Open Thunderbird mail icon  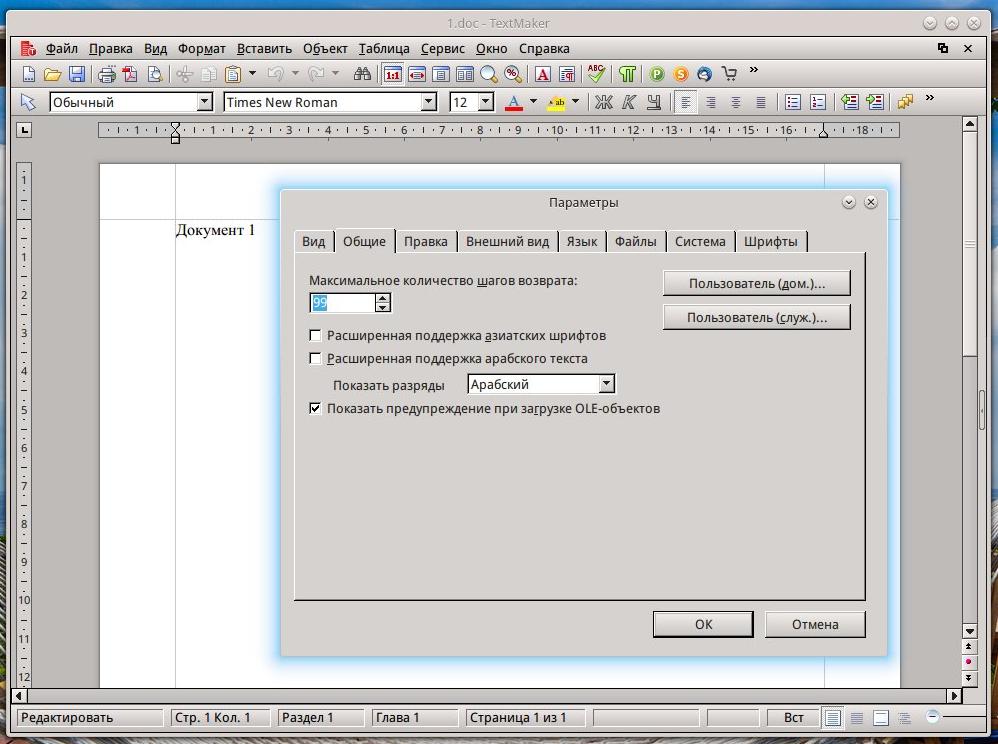pos(705,74)
